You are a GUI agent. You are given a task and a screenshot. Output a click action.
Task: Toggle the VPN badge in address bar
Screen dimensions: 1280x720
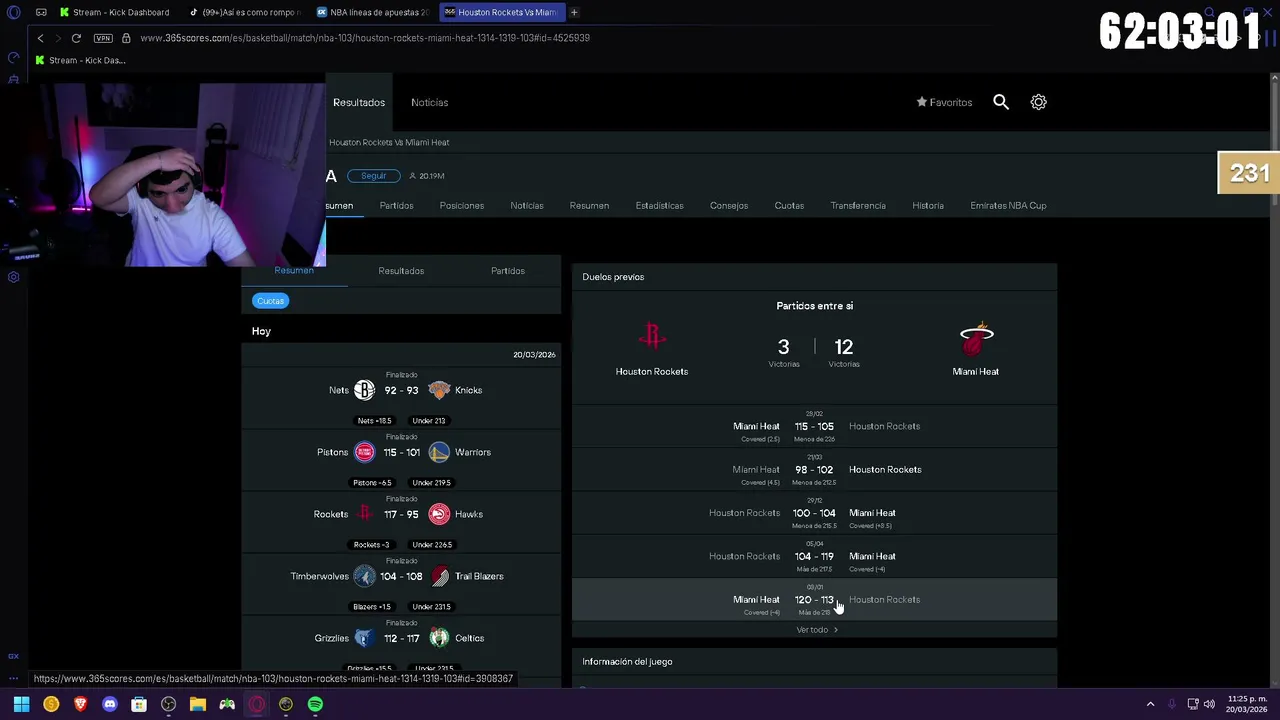pyautogui.click(x=103, y=38)
